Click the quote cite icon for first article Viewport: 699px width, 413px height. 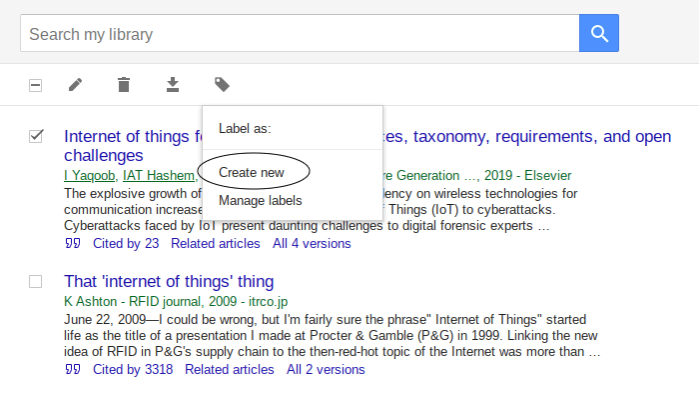(71, 243)
